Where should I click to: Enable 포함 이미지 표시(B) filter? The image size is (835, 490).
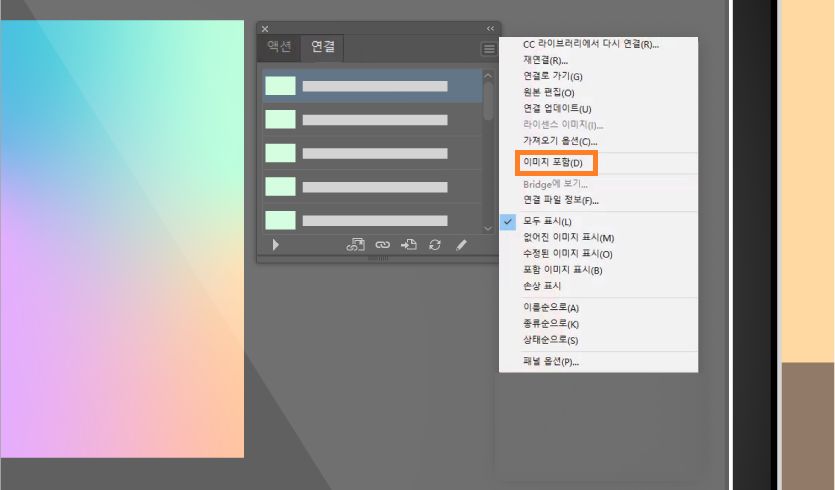[562, 270]
